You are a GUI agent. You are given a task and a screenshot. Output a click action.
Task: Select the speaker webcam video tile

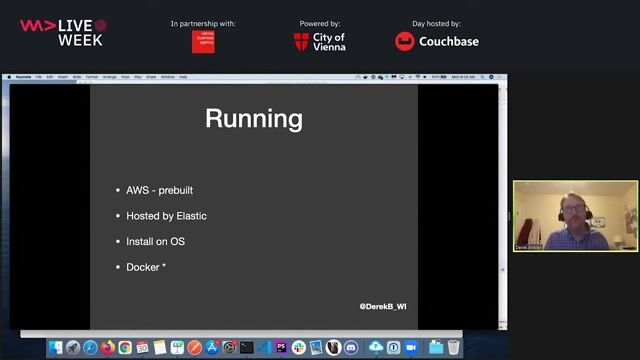coord(576,216)
